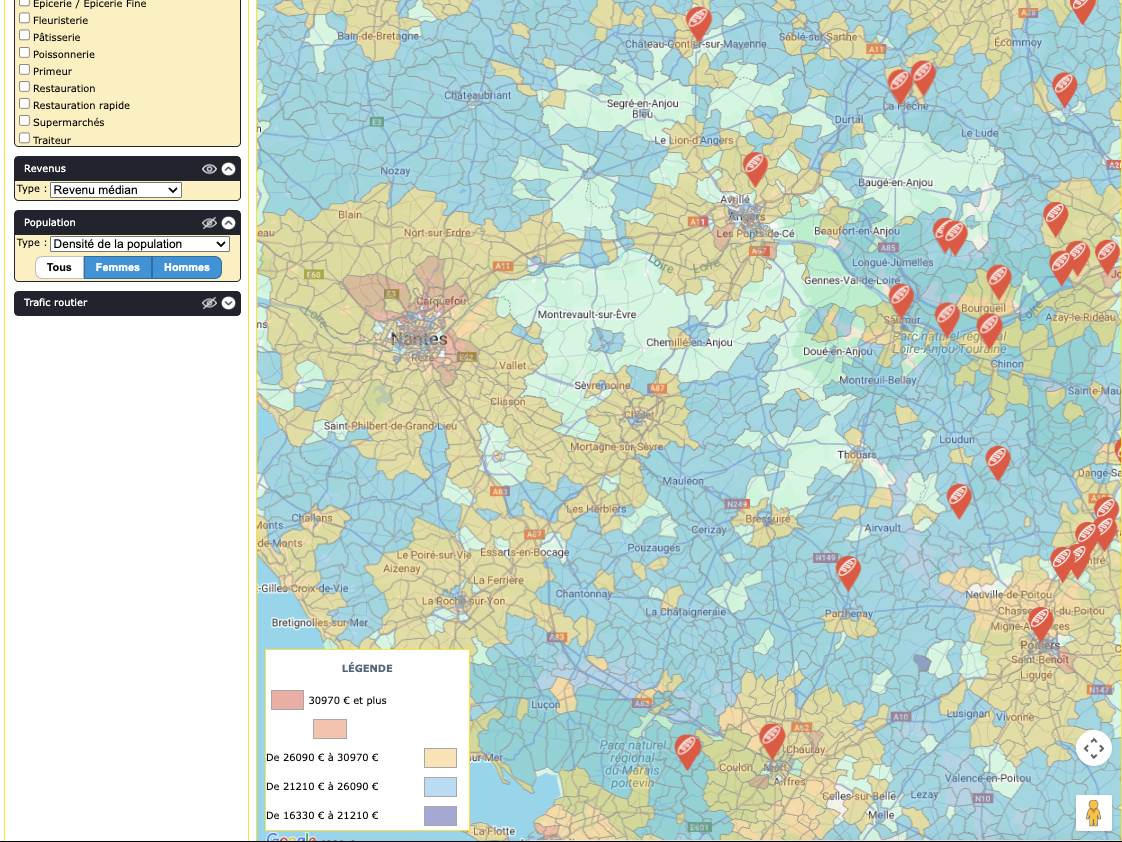Click the Thouars map label
This screenshot has height=842, width=1122.
[x=857, y=454]
